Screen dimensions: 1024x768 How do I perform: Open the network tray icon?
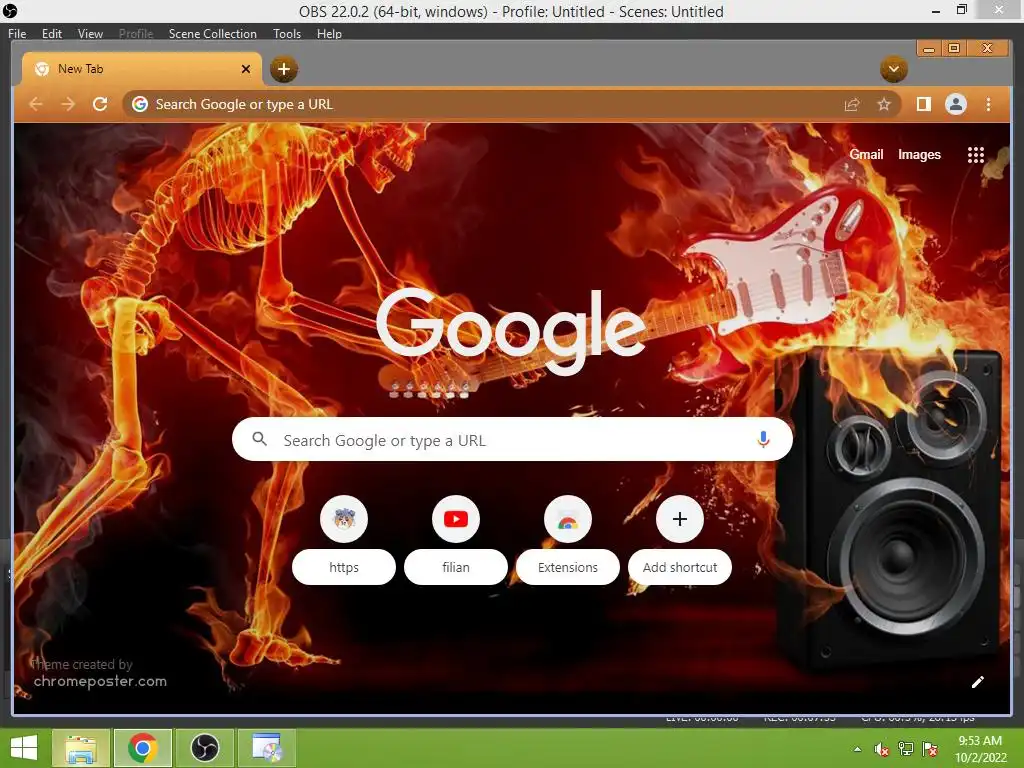[906, 749]
